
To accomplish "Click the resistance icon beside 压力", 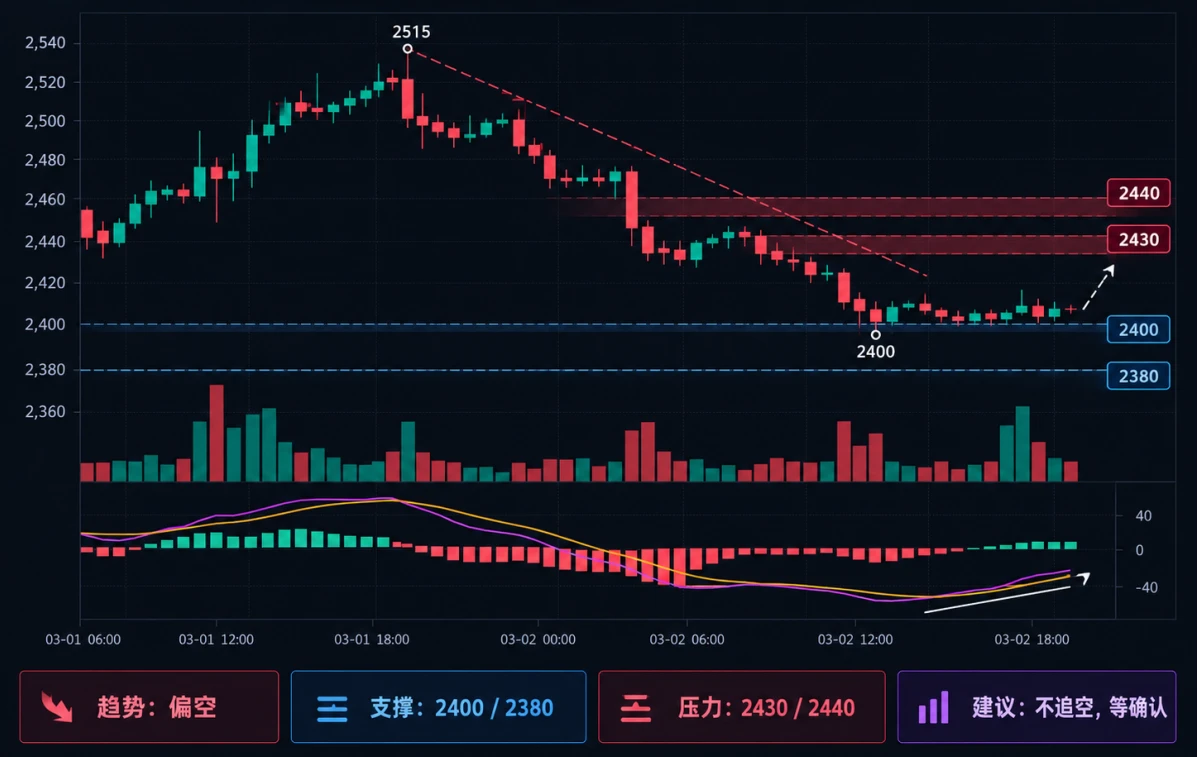I will click(x=636, y=708).
